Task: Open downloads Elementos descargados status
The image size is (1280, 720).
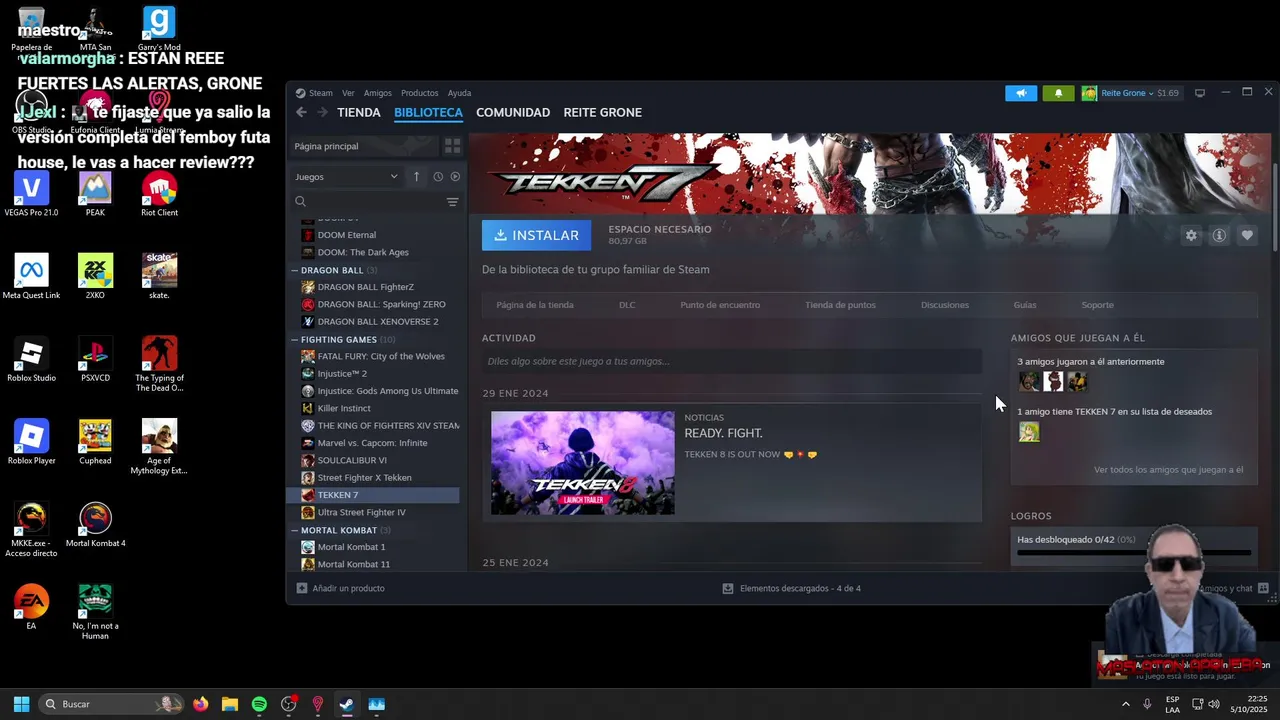Action: click(791, 588)
